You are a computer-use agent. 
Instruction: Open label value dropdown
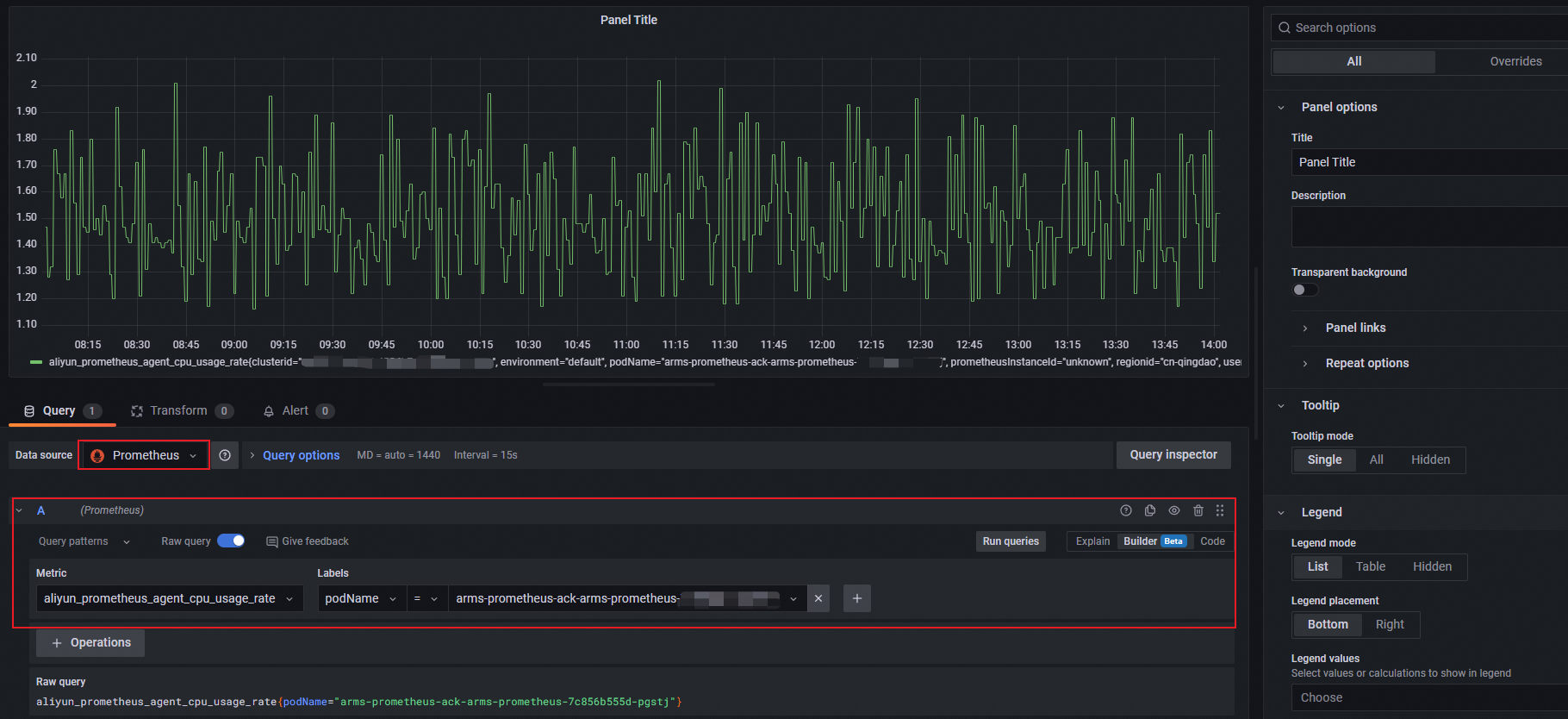tap(627, 598)
